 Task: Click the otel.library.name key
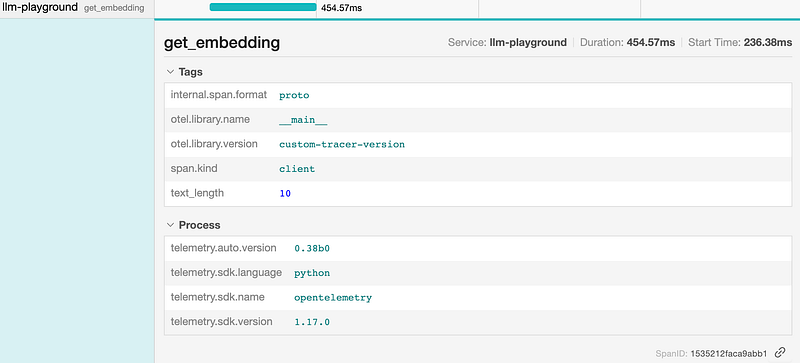210,119
